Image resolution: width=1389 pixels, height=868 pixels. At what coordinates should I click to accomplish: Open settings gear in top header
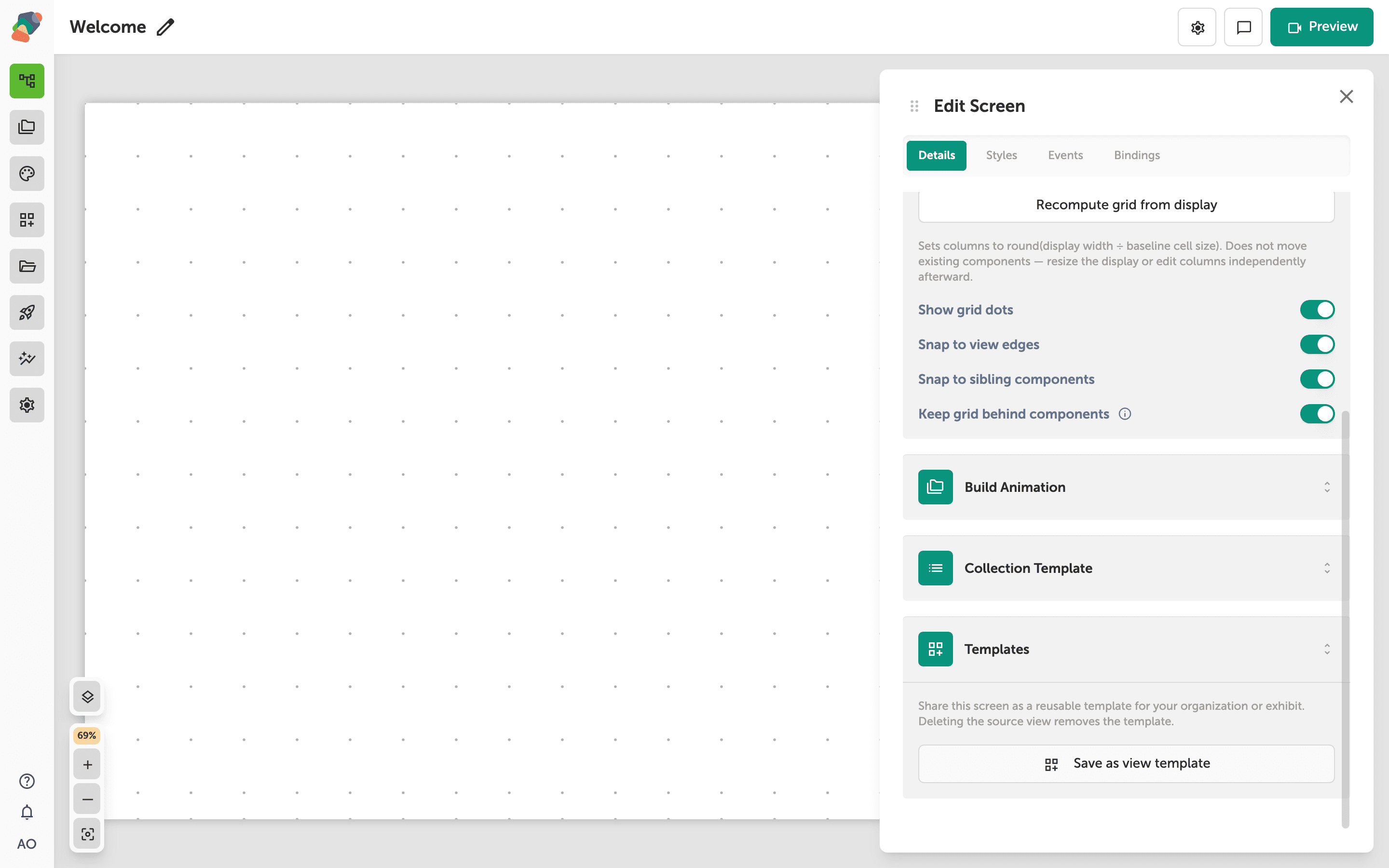[1198, 27]
